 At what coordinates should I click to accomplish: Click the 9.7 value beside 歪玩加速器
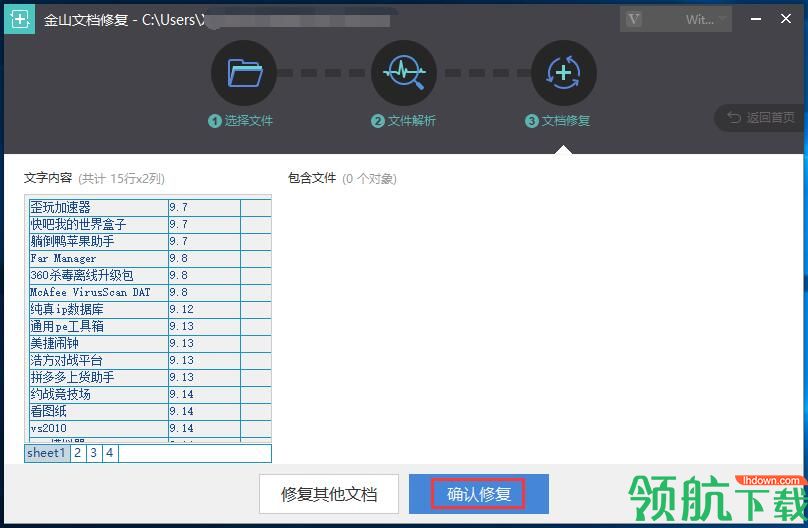205,208
